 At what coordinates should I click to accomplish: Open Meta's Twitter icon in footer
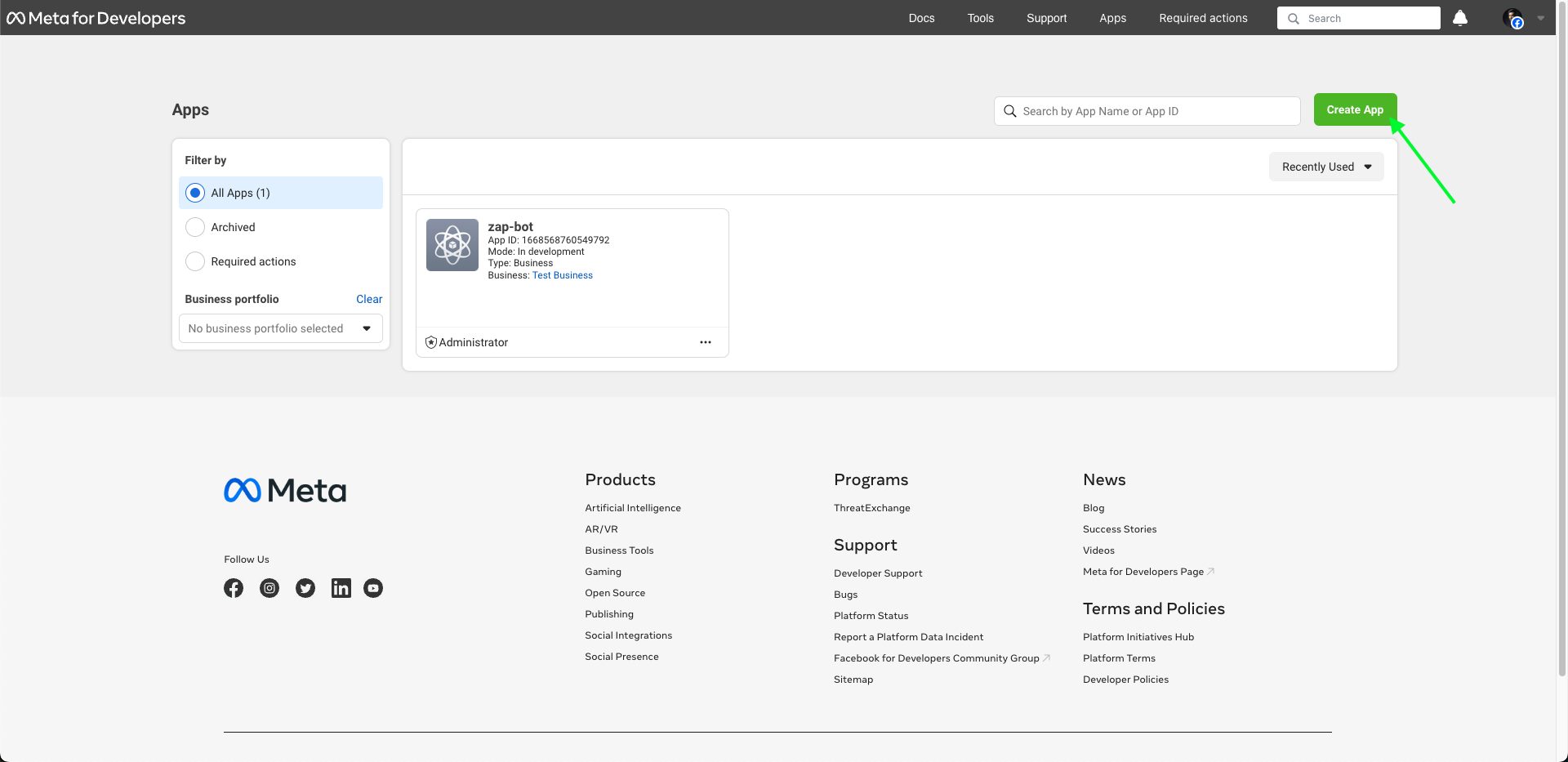(x=305, y=588)
